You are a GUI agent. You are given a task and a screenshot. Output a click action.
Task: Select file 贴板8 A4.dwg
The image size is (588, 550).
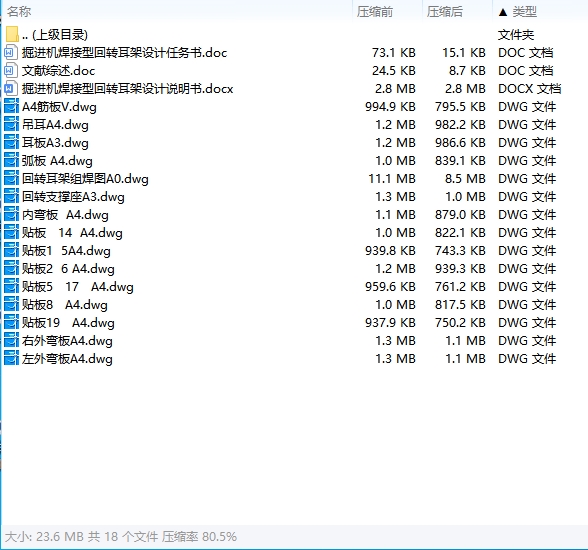tap(64, 305)
